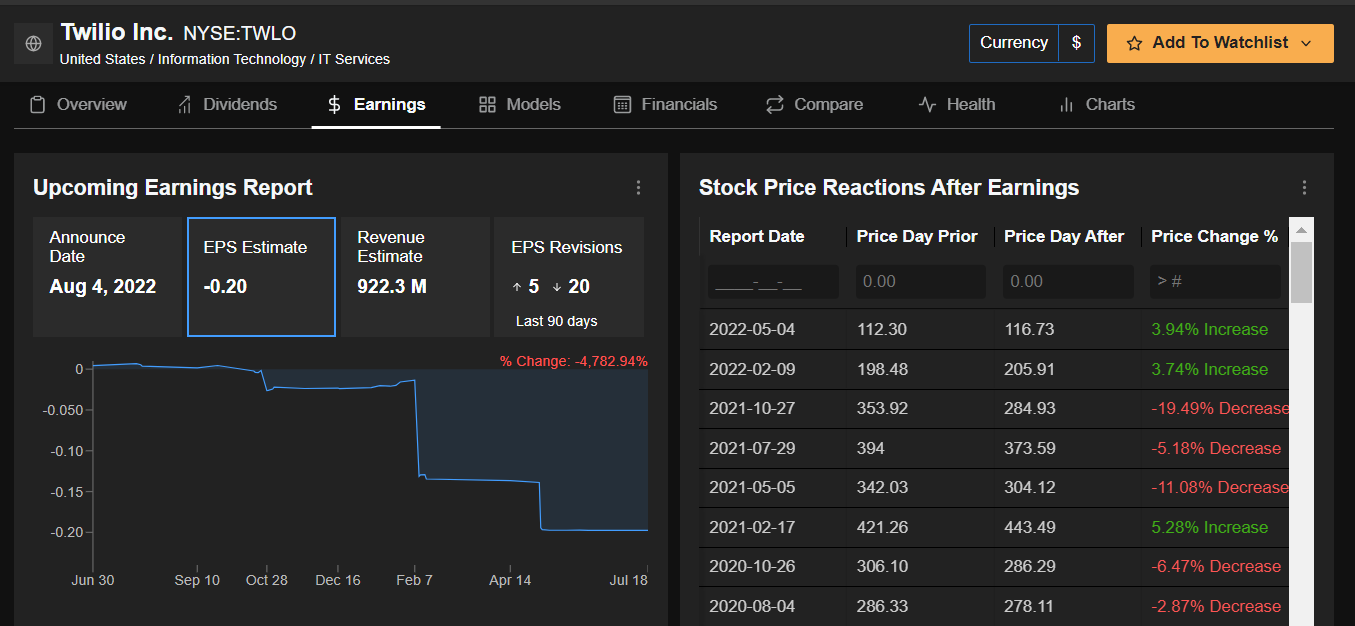Click the Overview clipboard icon

[38, 105]
